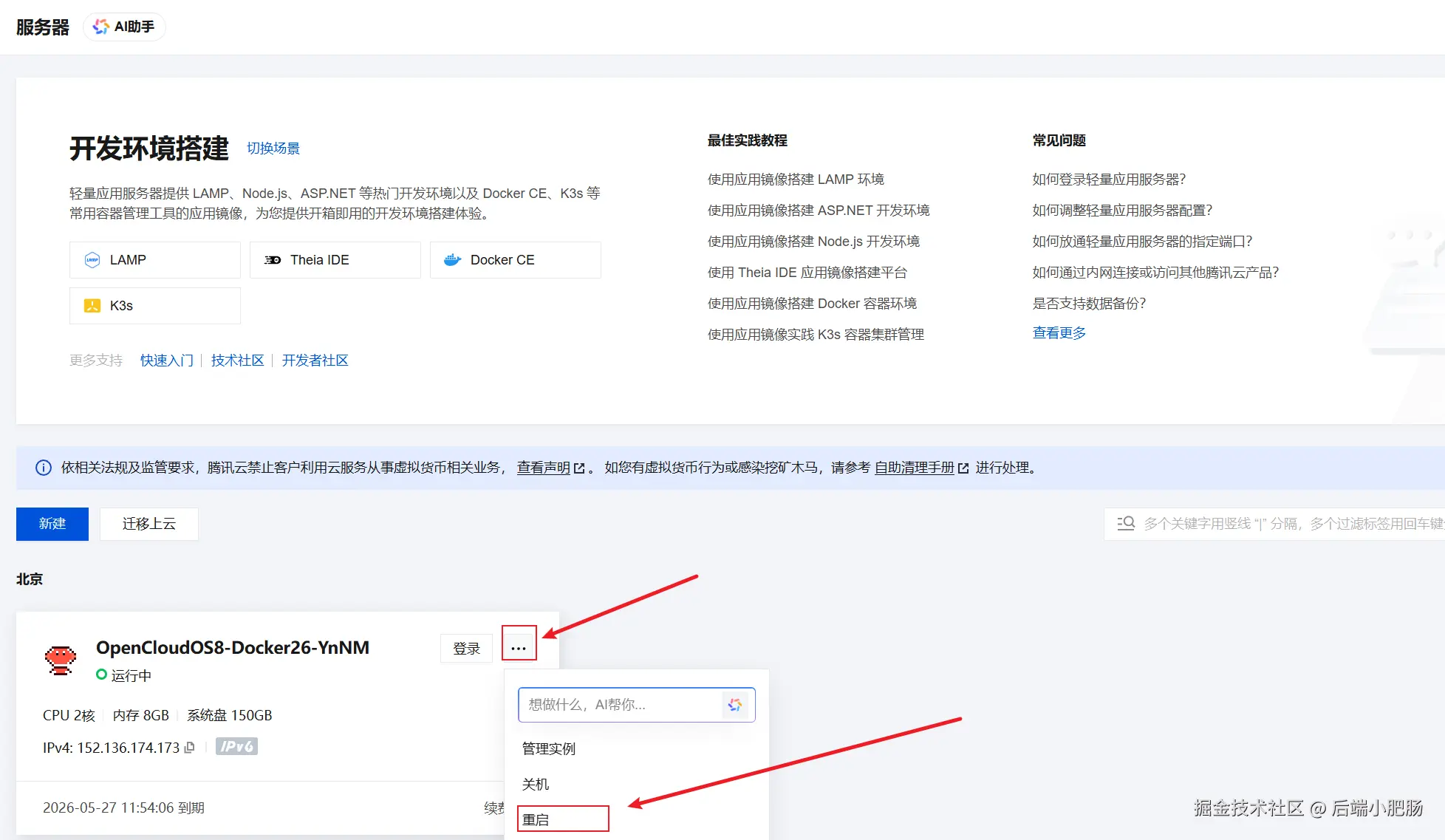The height and width of the screenshot is (840, 1445).
Task: Open the 查看更多 FAQ link
Action: point(1059,333)
